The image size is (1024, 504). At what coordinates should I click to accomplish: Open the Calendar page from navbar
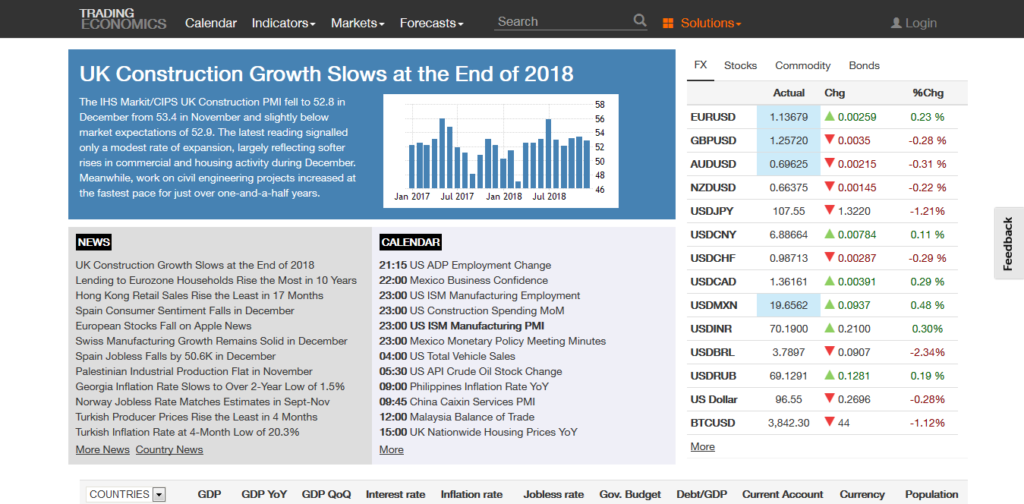(x=211, y=24)
